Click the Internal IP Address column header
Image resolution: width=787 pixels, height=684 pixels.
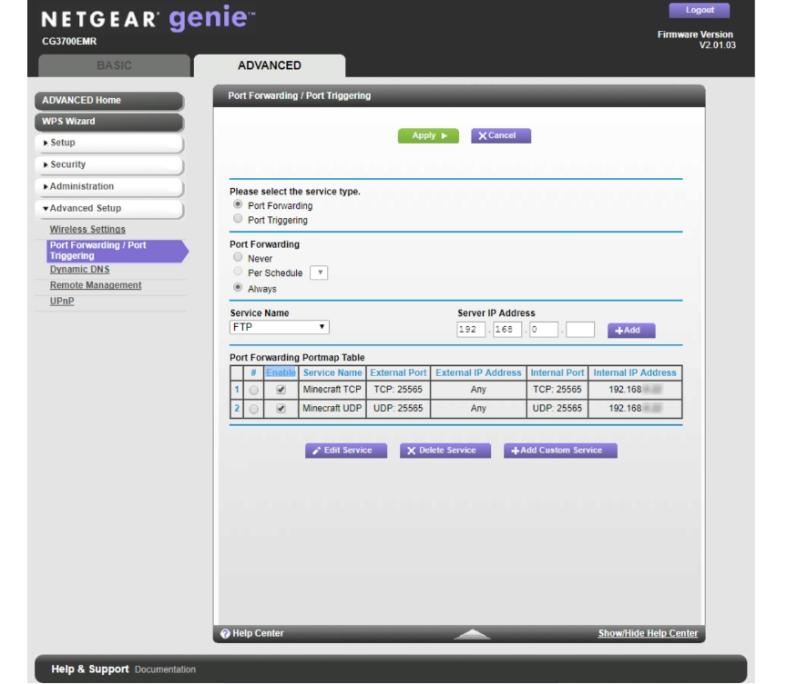pyautogui.click(x=635, y=373)
